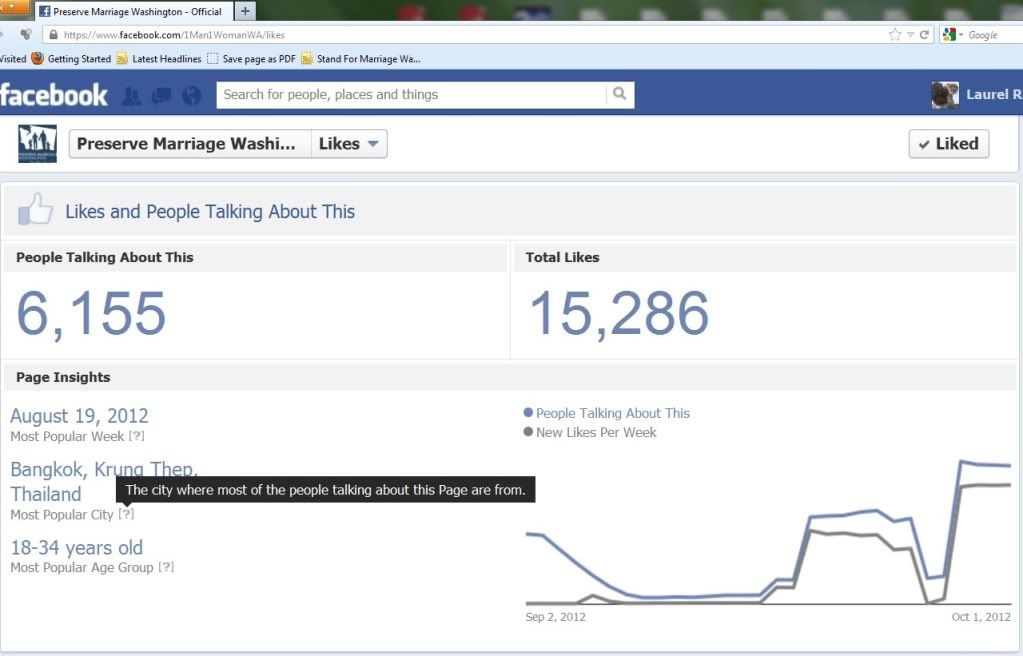Click the Preserve Marriage Washi... page button

(x=190, y=144)
